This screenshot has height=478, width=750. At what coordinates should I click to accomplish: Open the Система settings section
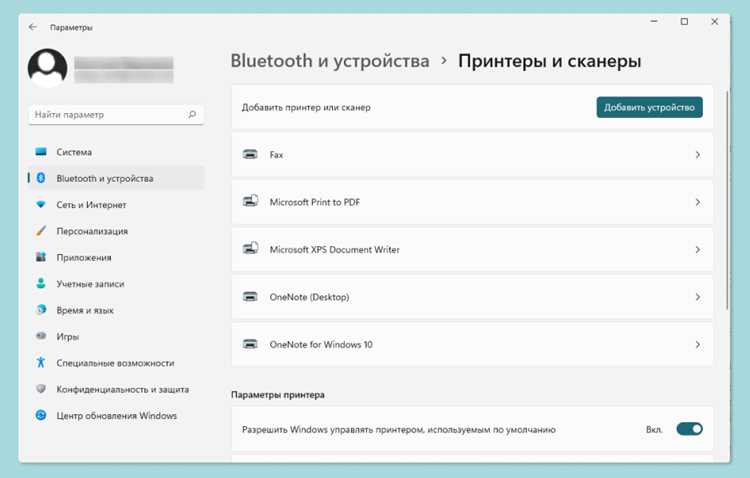click(x=116, y=152)
